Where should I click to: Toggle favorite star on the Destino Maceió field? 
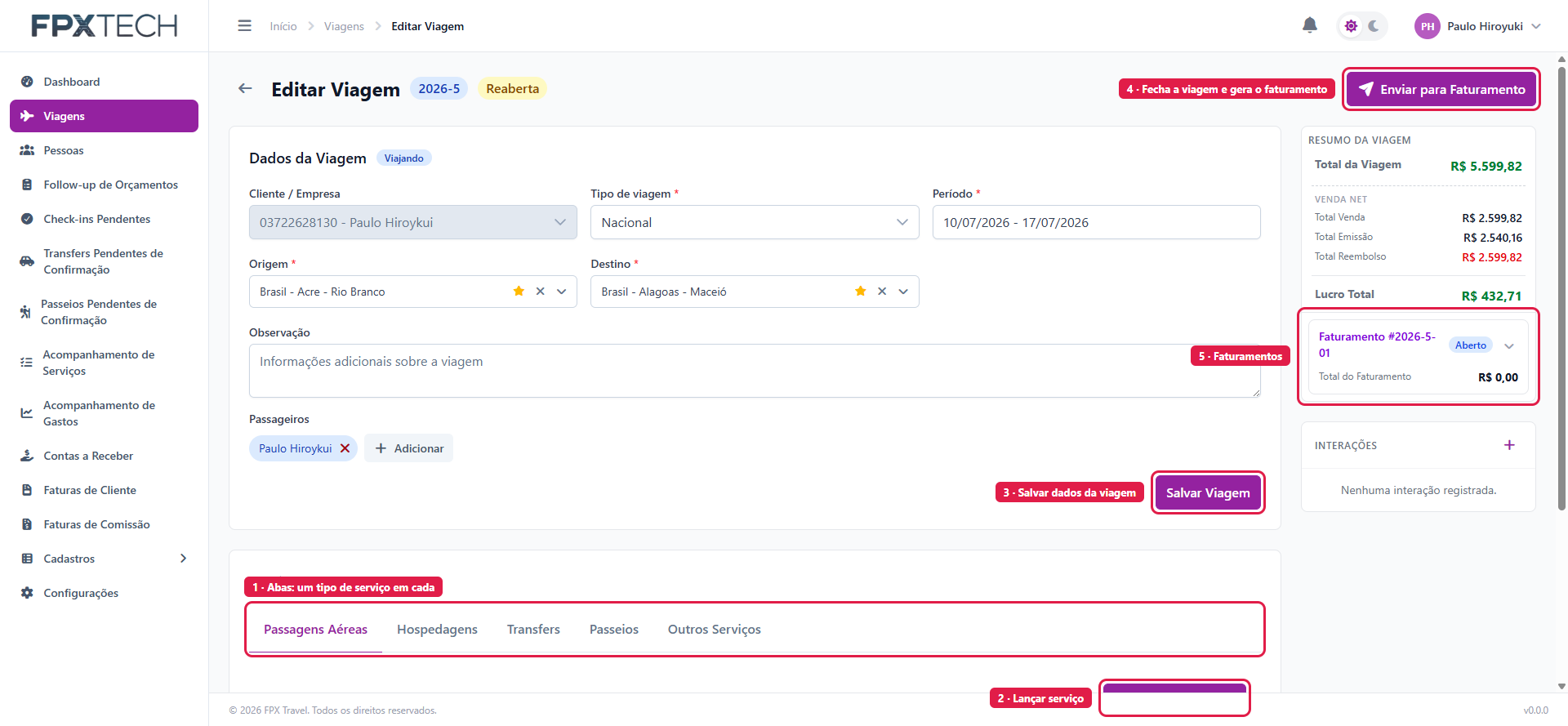click(860, 292)
